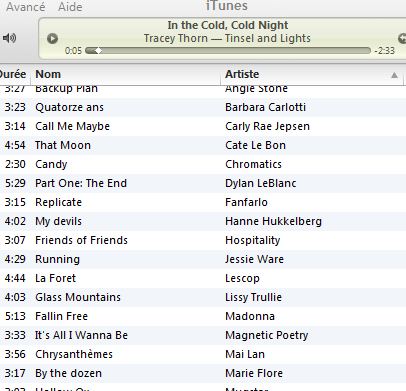Click the Tracey Thorn — Tinsel and Lights text
This screenshot has width=406, height=391.
tap(227, 38)
